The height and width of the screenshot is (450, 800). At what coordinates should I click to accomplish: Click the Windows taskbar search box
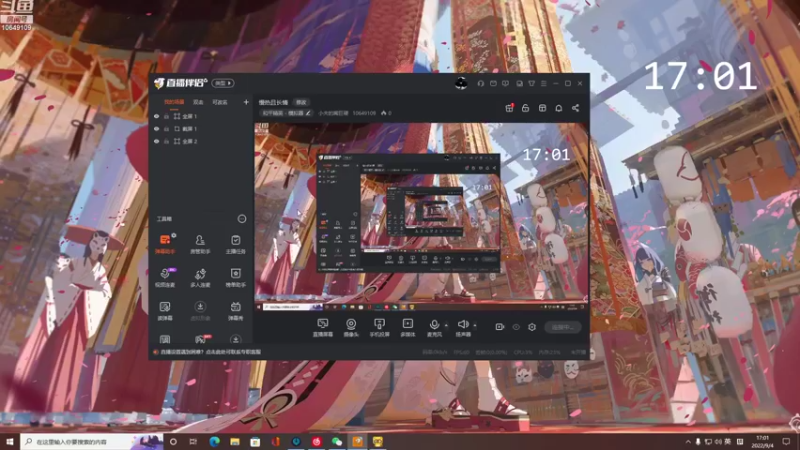point(92,442)
